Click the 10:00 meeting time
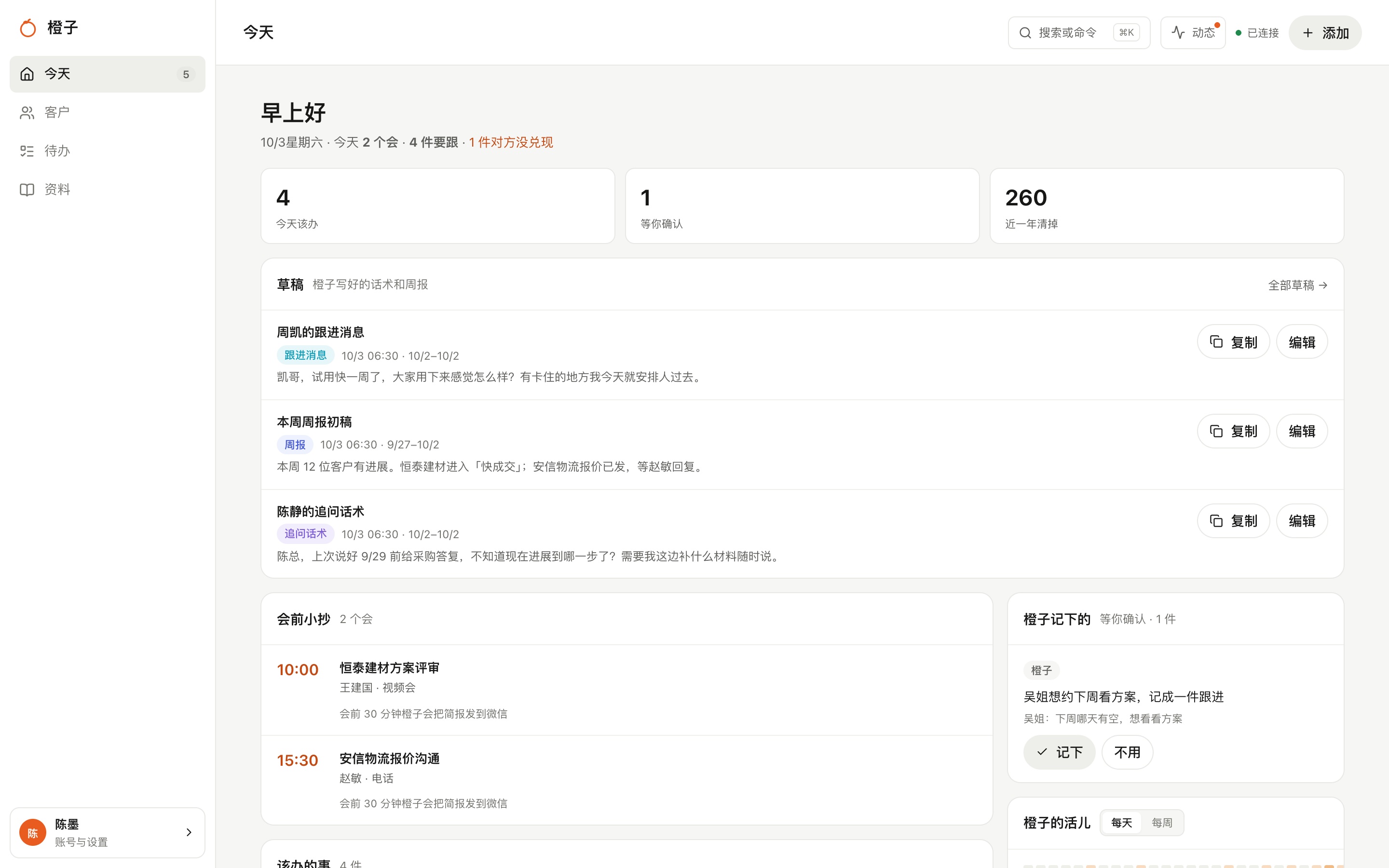This screenshot has width=1389, height=868. click(297, 670)
